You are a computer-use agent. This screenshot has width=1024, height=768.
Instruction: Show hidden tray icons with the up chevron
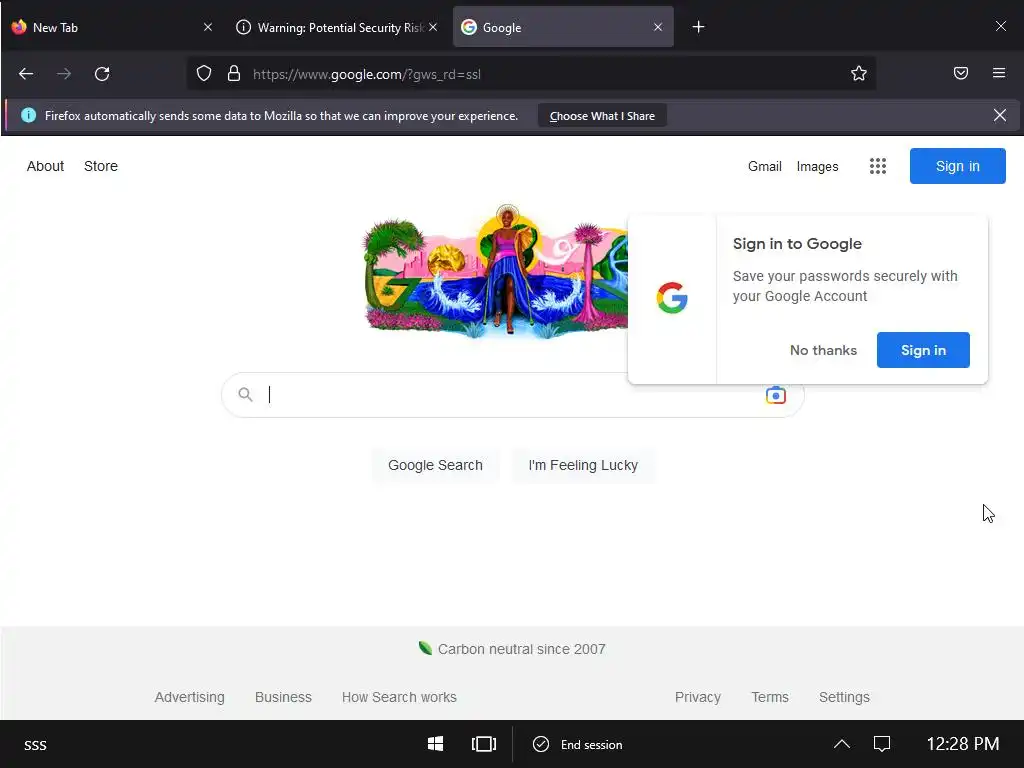pos(842,744)
